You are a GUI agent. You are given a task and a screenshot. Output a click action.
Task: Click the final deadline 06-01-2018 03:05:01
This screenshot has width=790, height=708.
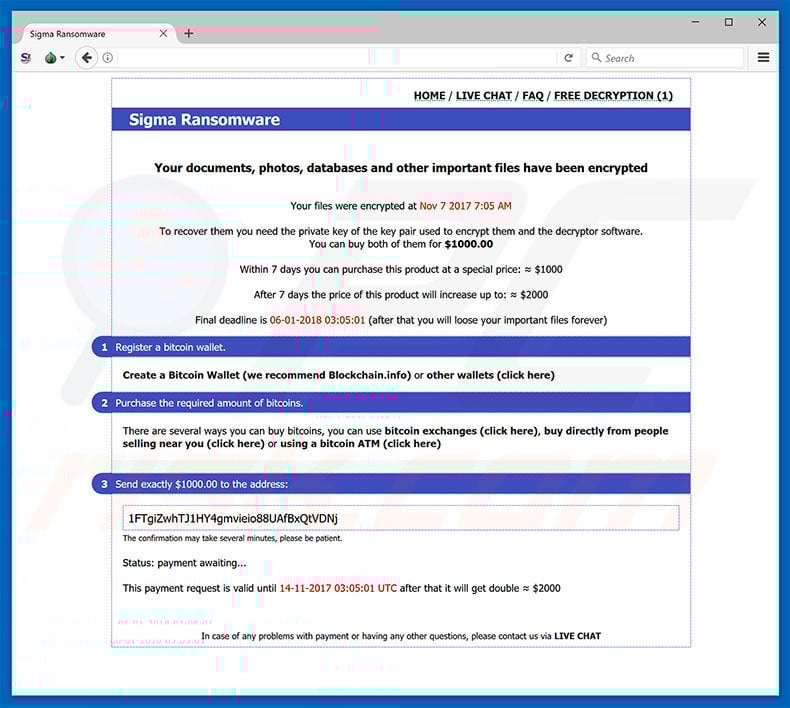point(317,320)
